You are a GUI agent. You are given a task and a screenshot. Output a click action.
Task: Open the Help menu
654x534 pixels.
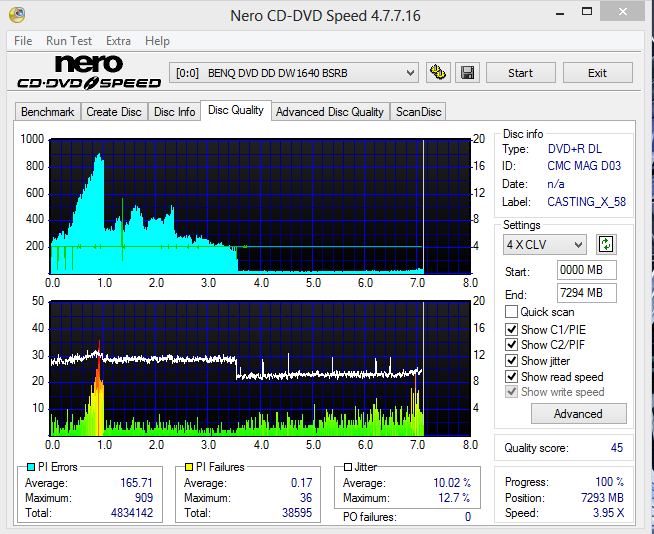(x=157, y=41)
